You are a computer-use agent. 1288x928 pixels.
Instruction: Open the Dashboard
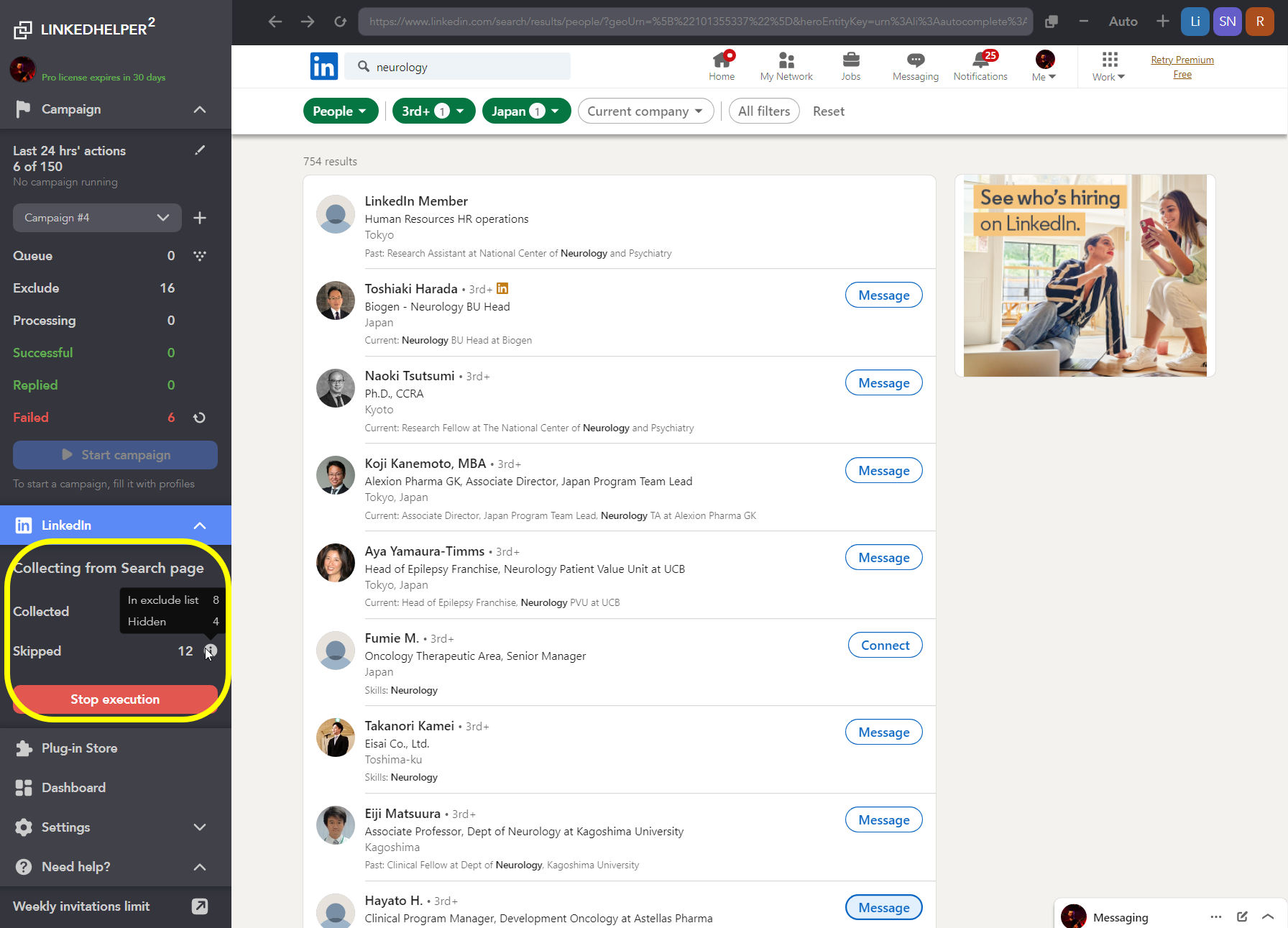73,787
